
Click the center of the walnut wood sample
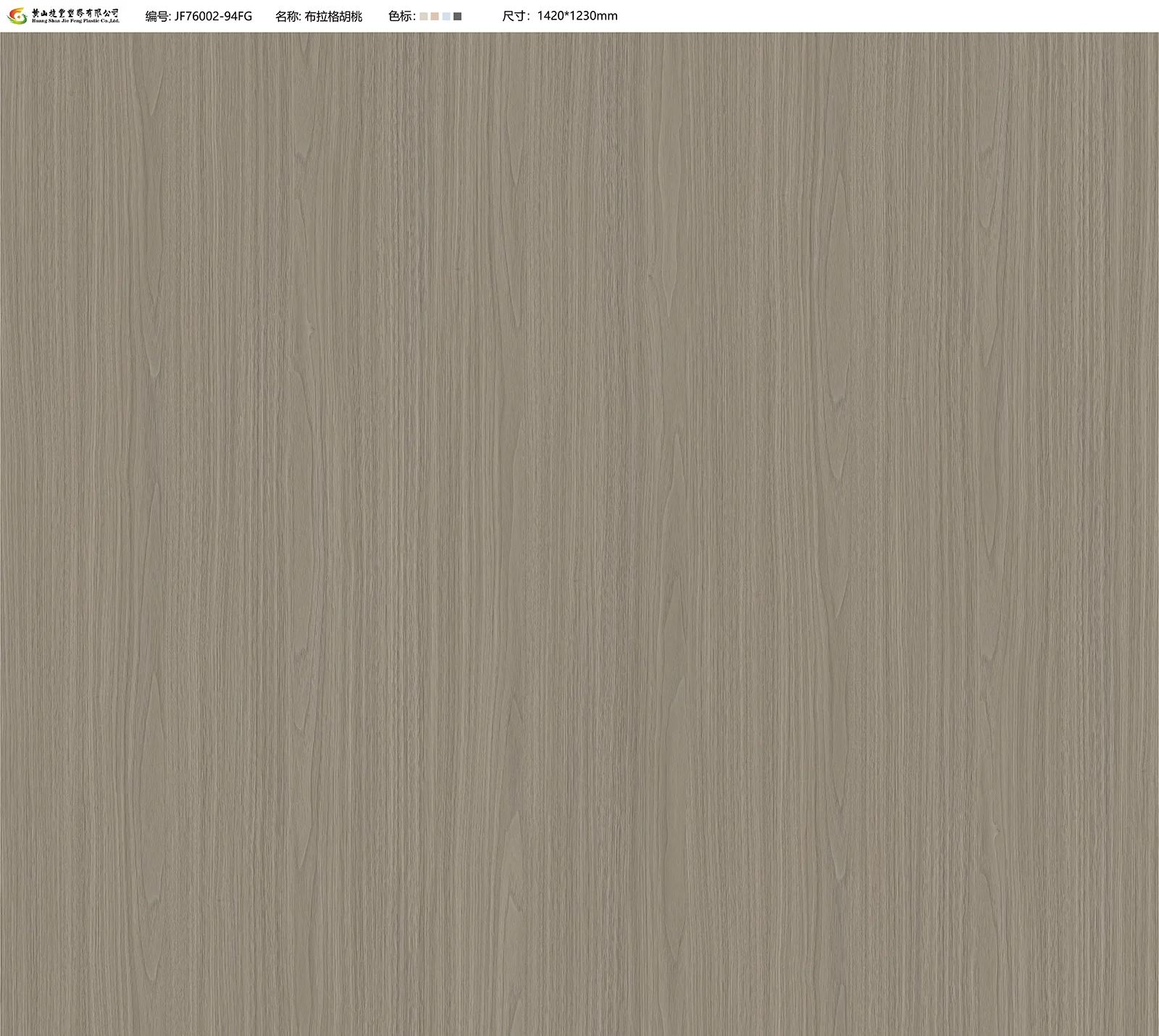coord(579,534)
